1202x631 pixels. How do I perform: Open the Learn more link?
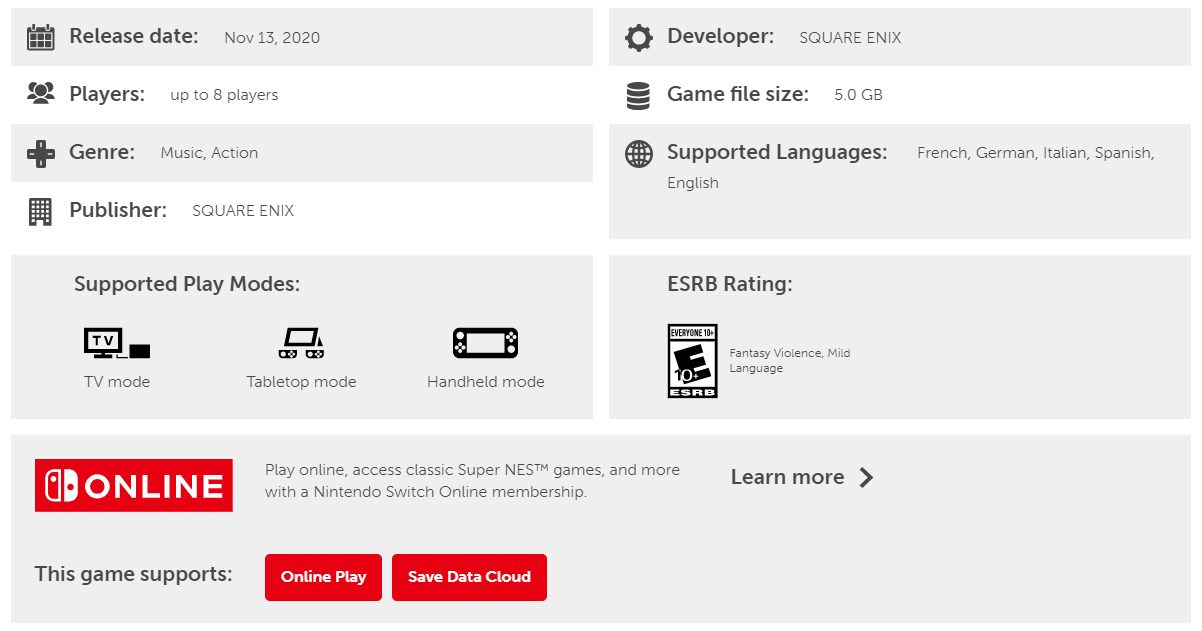[x=787, y=477]
